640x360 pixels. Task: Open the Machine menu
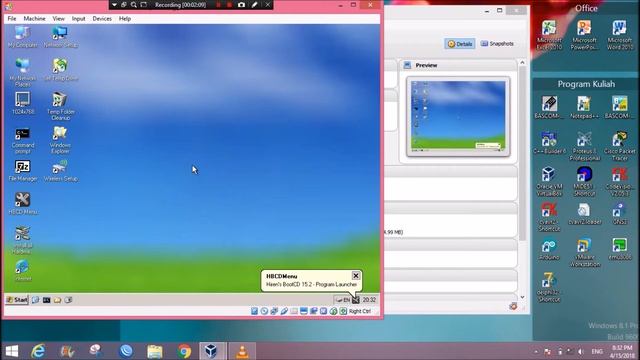(x=34, y=18)
